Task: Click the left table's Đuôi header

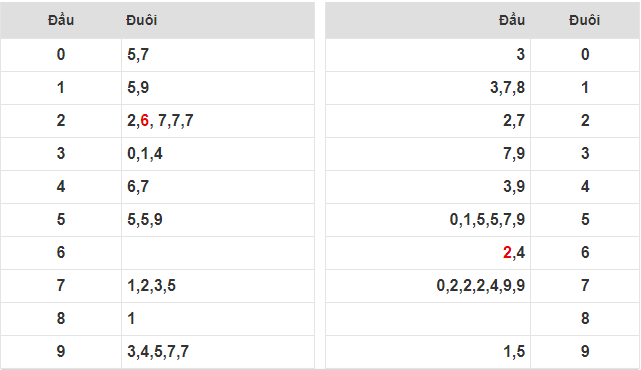Action: pyautogui.click(x=141, y=20)
